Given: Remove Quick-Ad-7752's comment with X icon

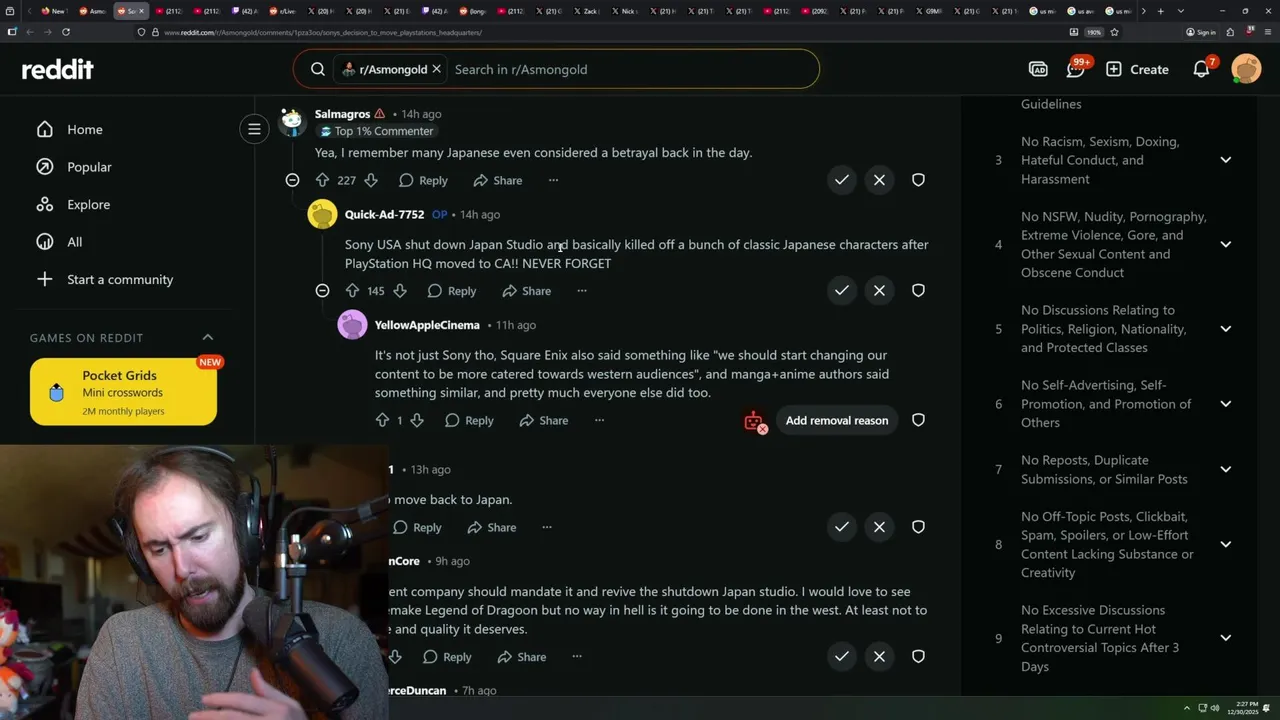Looking at the screenshot, I should point(879,291).
